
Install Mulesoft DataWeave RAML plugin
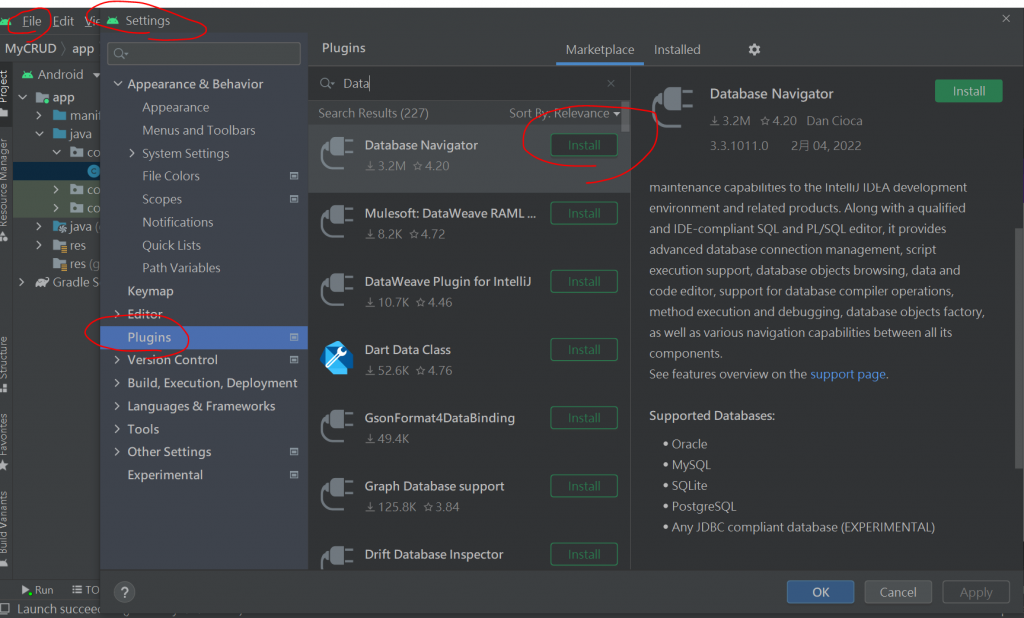pos(584,214)
